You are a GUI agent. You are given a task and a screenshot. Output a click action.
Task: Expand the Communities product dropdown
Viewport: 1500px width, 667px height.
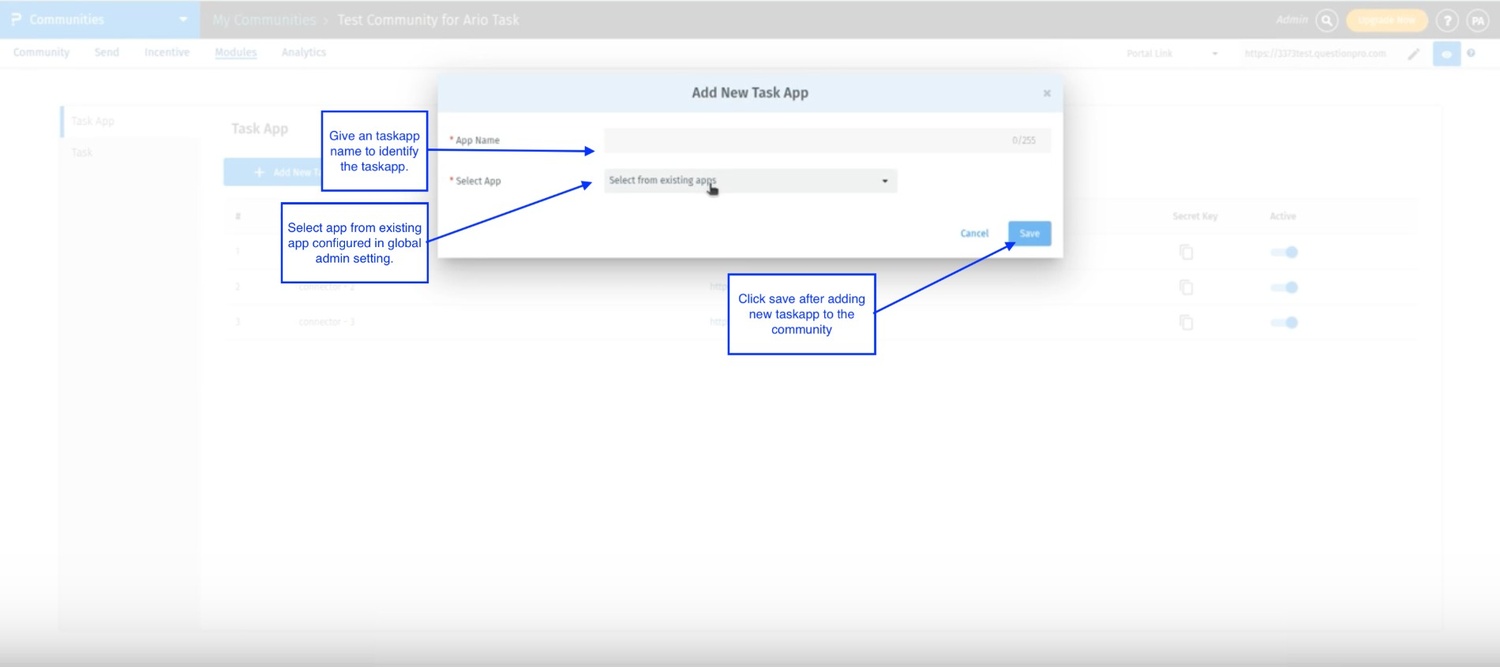(x=183, y=20)
